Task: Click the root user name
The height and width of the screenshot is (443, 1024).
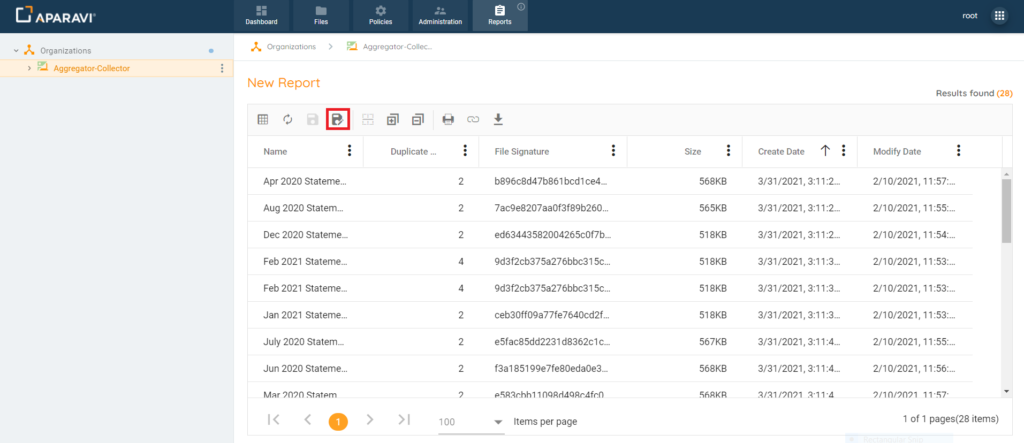Action: [x=970, y=16]
